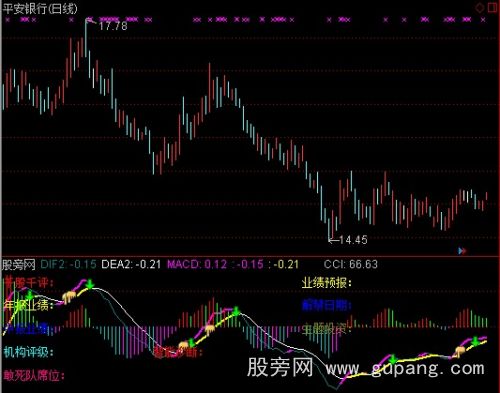
Task: Click the green arrow beside 年报业绩 label
Action: click(x=30, y=295)
